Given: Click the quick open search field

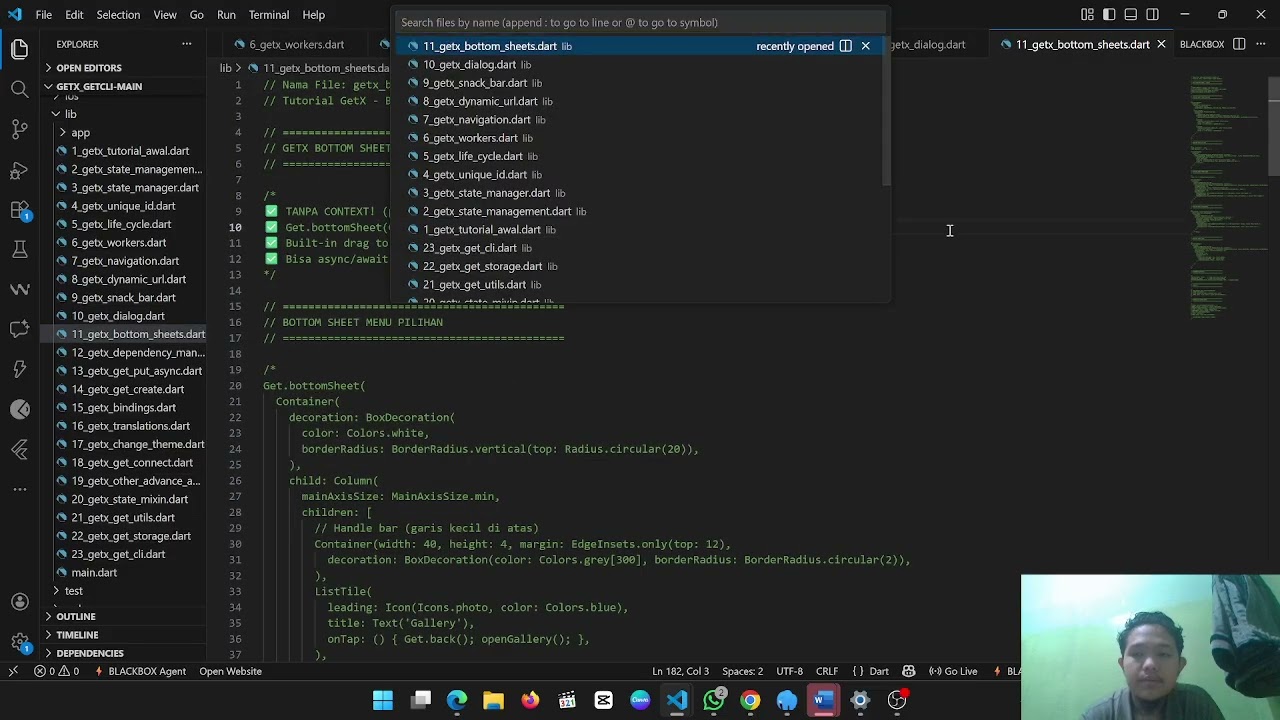Looking at the screenshot, I should pyautogui.click(x=640, y=22).
